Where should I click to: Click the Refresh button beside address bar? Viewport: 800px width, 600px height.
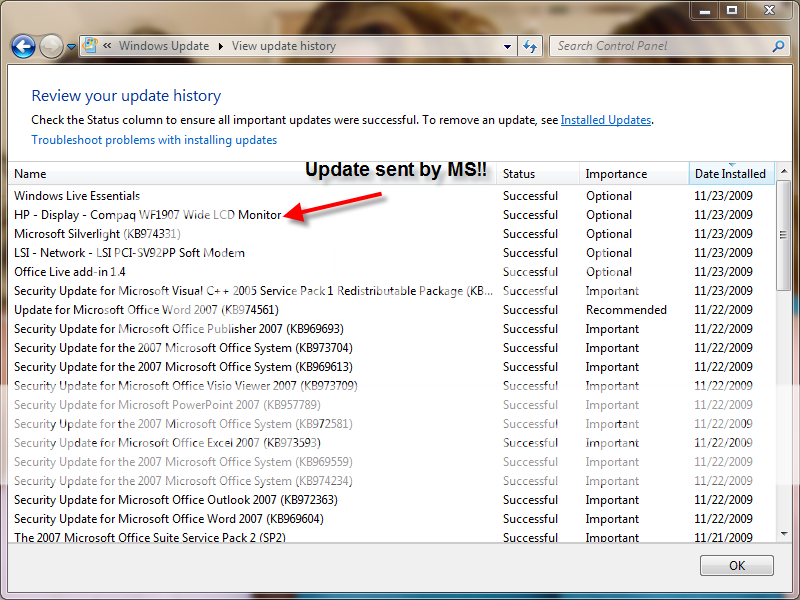(530, 46)
